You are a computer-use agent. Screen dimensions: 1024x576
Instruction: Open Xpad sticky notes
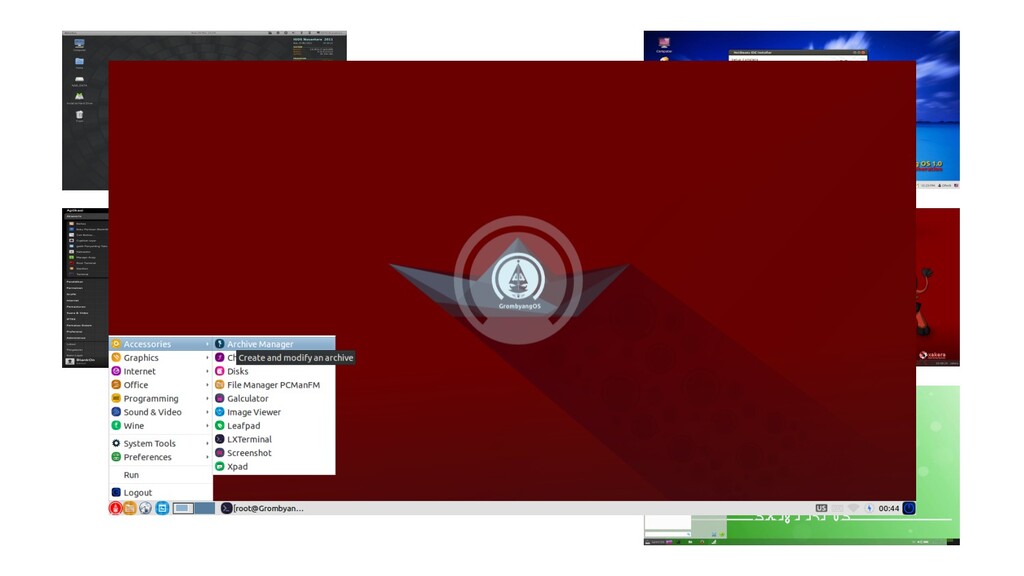274,467
